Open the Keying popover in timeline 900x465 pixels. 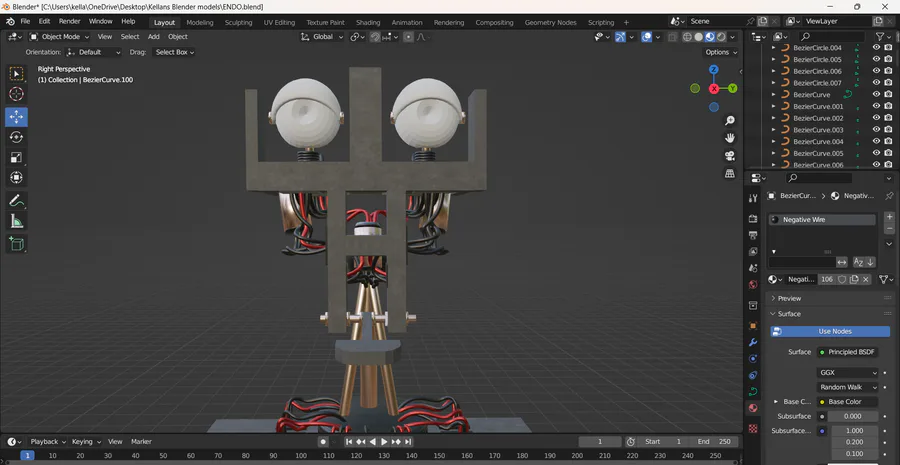(x=86, y=441)
